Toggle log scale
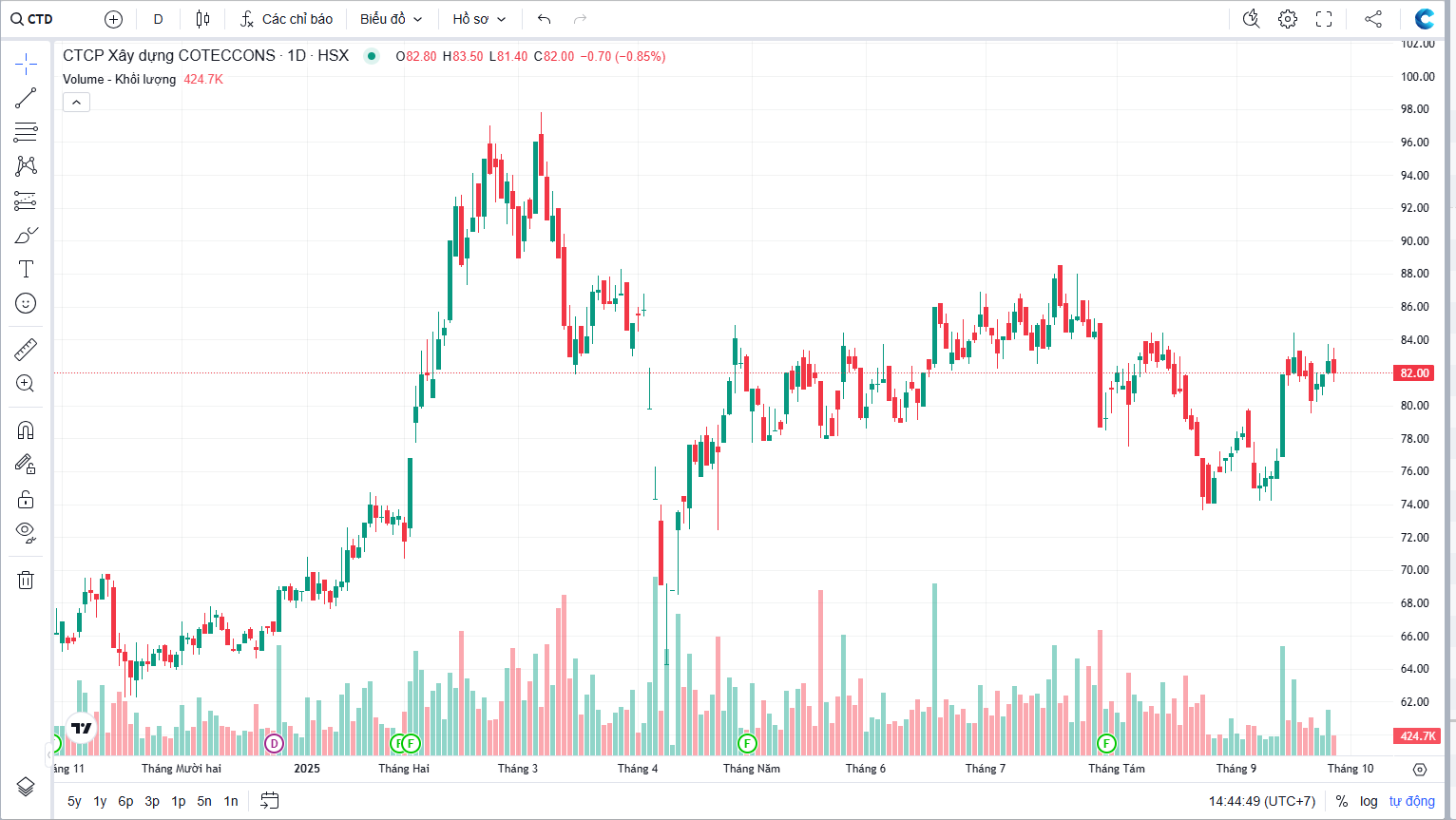The height and width of the screenshot is (820, 1456). pyautogui.click(x=1369, y=801)
